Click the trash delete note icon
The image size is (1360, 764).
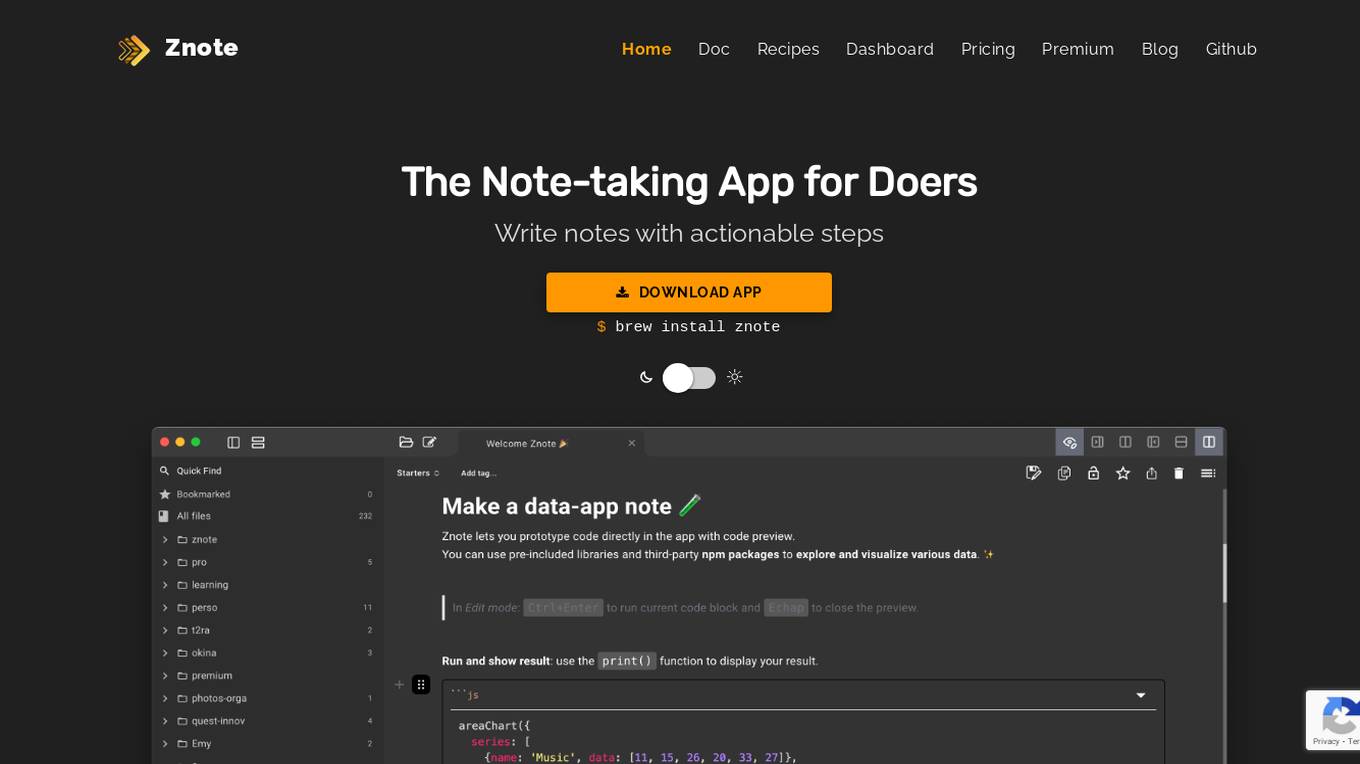coord(1179,473)
